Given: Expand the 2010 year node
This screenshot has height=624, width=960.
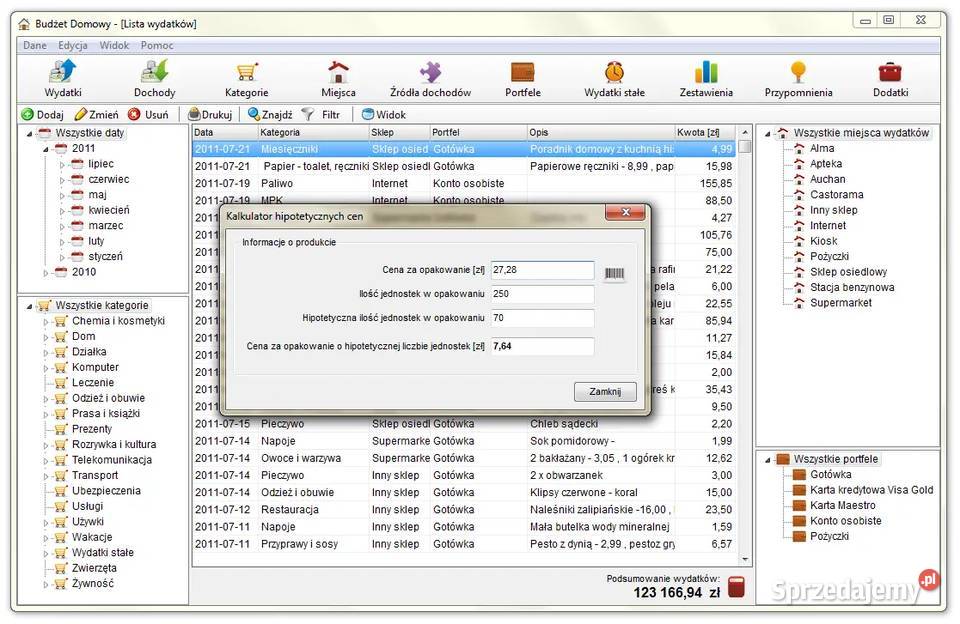Looking at the screenshot, I should [x=46, y=272].
